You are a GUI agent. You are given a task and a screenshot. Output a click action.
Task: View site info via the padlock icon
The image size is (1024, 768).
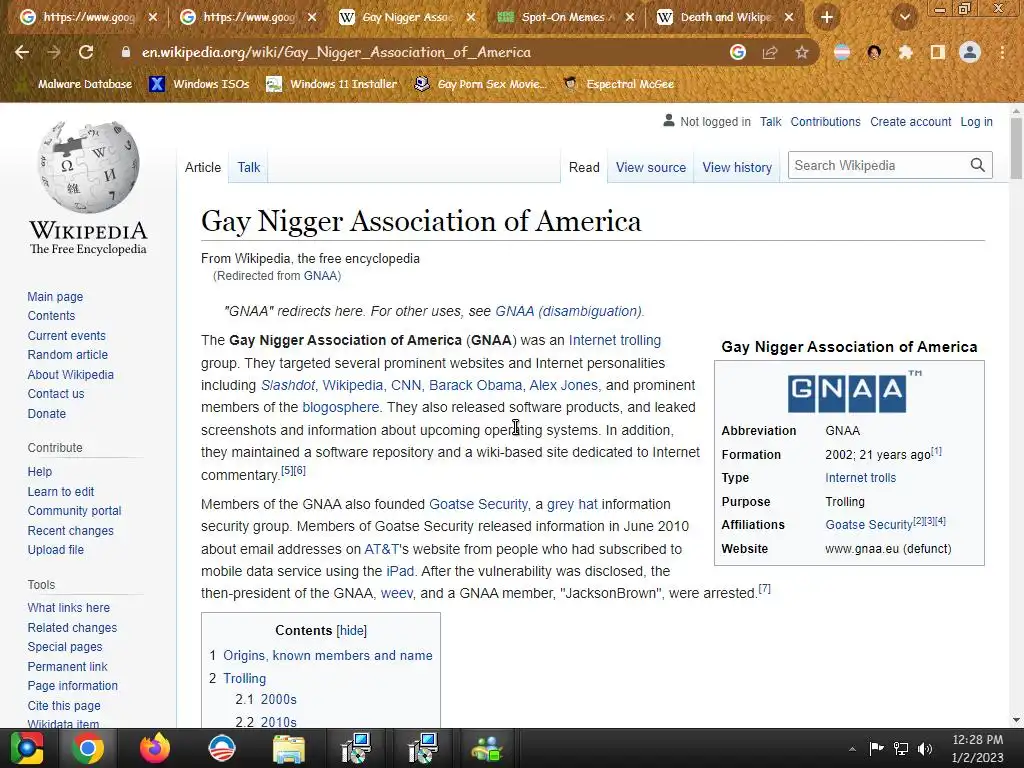point(126,52)
